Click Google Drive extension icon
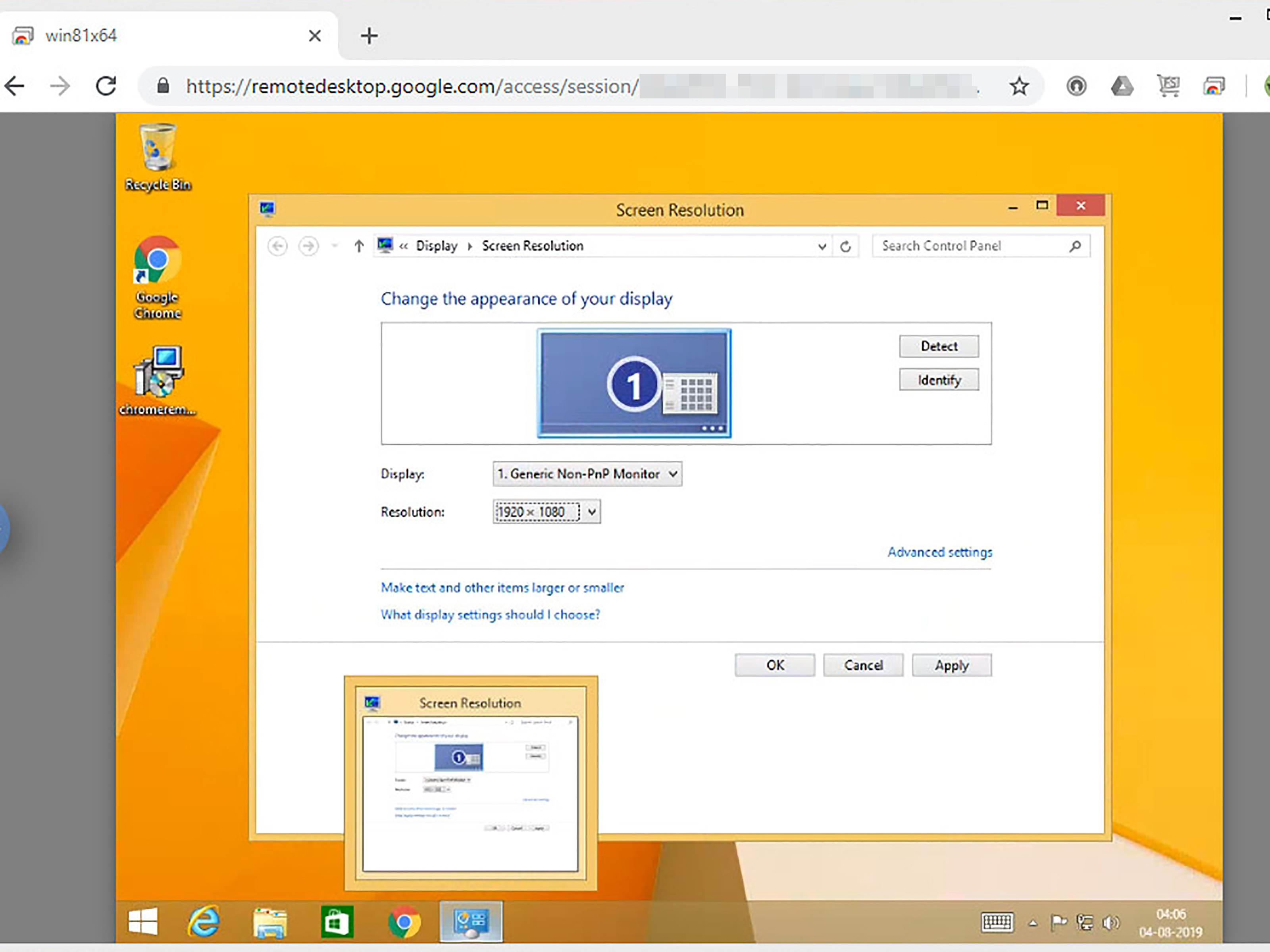 pos(1122,86)
